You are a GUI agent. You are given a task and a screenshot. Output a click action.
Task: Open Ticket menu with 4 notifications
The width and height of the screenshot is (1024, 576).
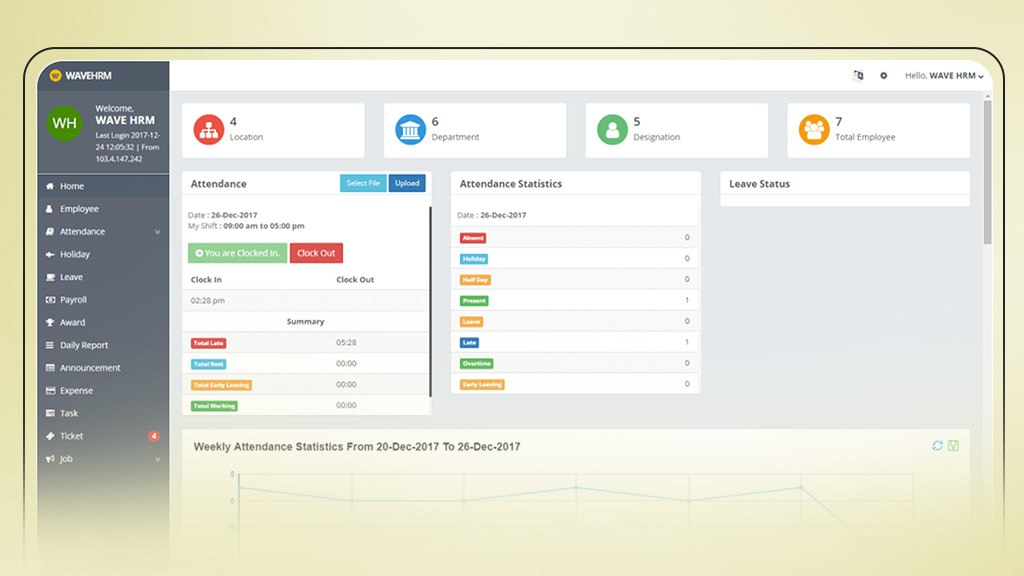[72, 436]
